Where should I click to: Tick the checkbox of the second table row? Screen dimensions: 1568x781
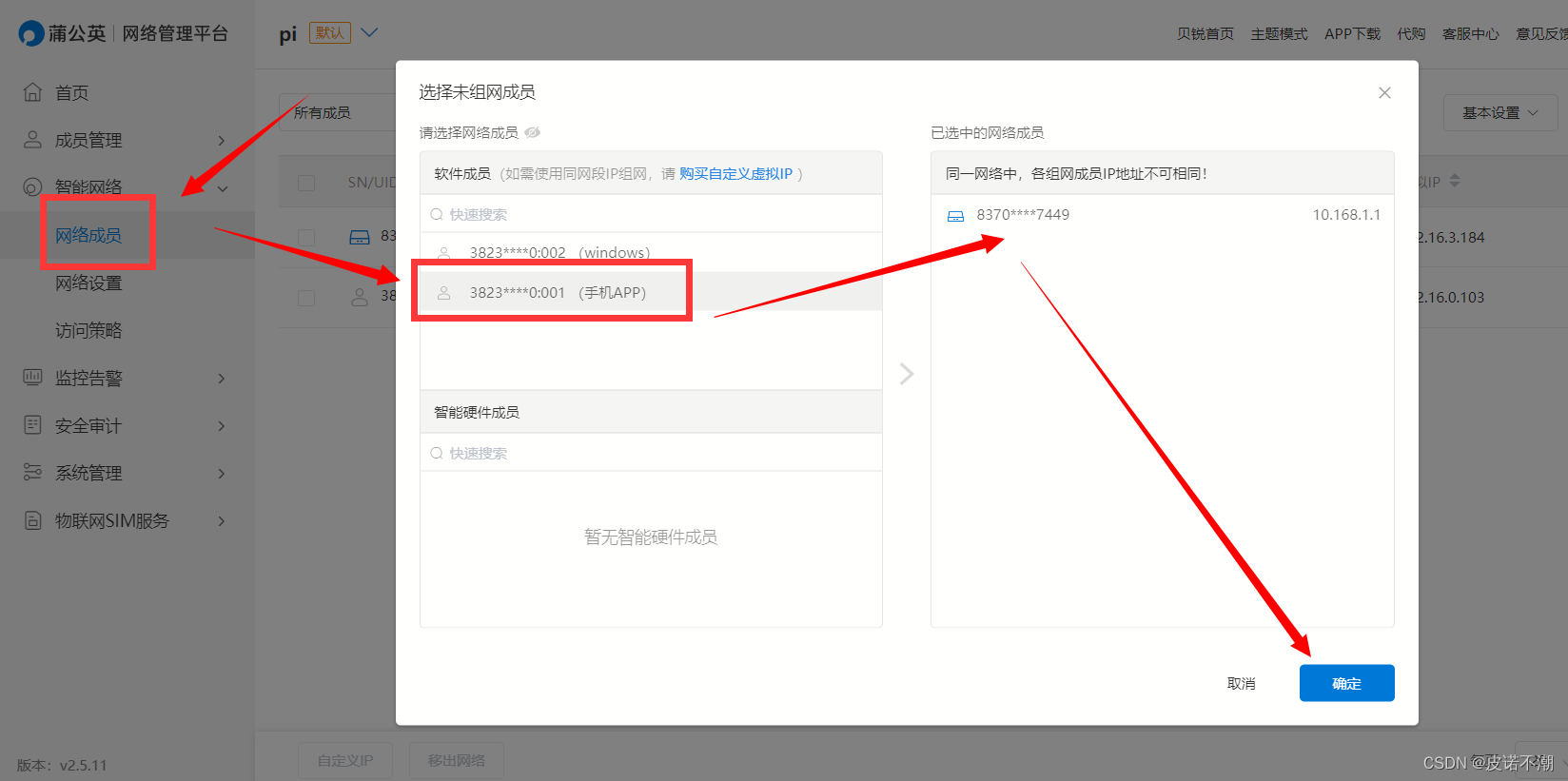click(306, 298)
